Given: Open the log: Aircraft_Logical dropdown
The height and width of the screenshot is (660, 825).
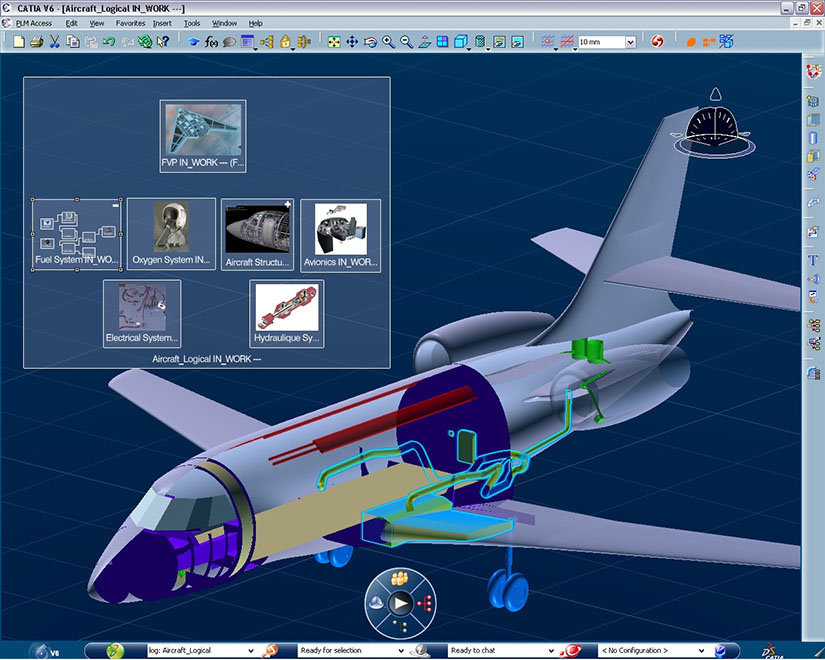Looking at the screenshot, I should [252, 650].
